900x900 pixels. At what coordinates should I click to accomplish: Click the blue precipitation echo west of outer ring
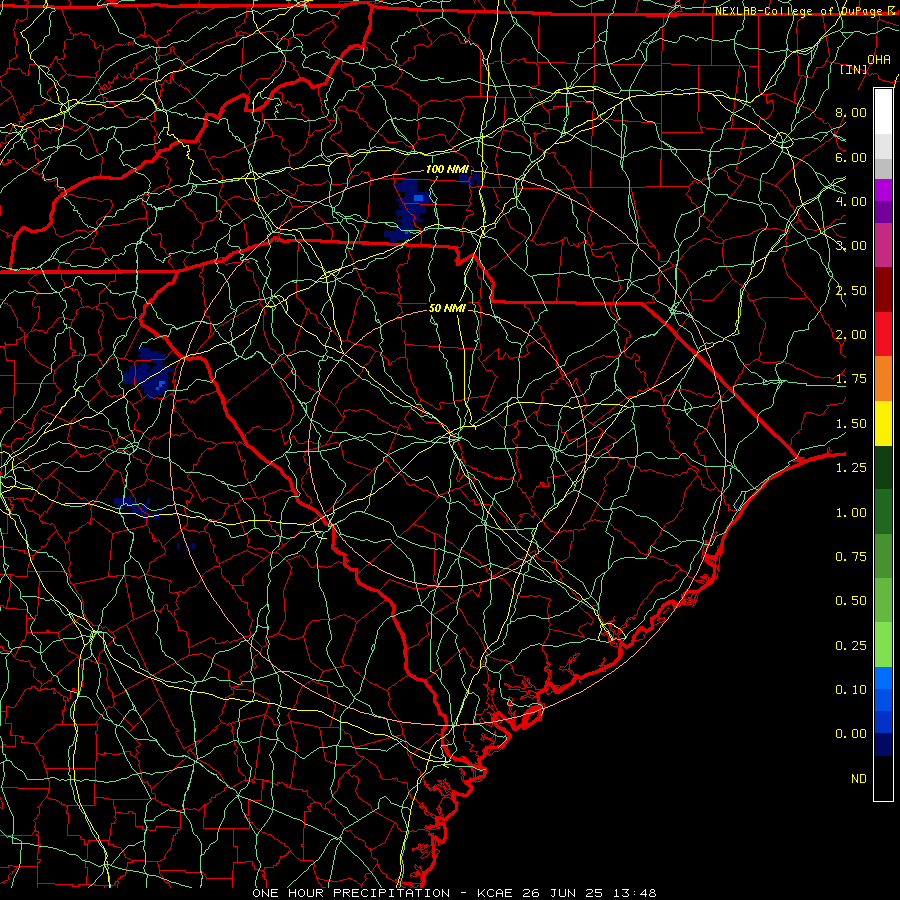tap(148, 373)
